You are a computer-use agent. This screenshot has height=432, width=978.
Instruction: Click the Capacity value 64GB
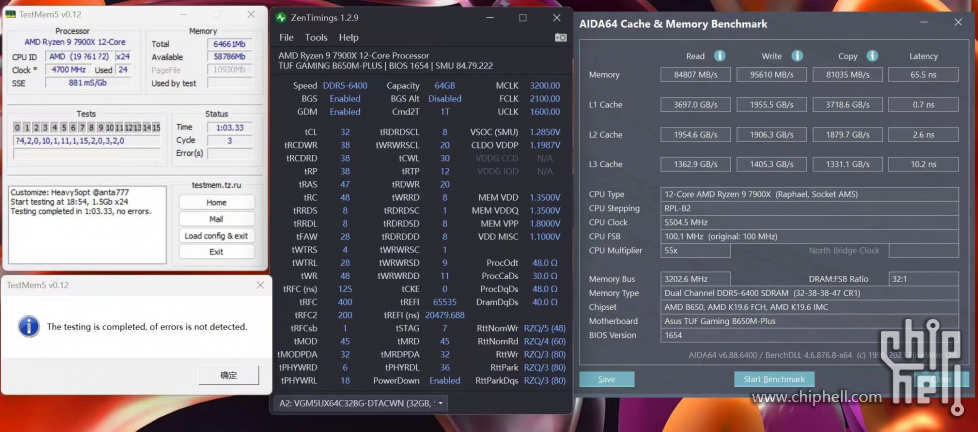(445, 85)
